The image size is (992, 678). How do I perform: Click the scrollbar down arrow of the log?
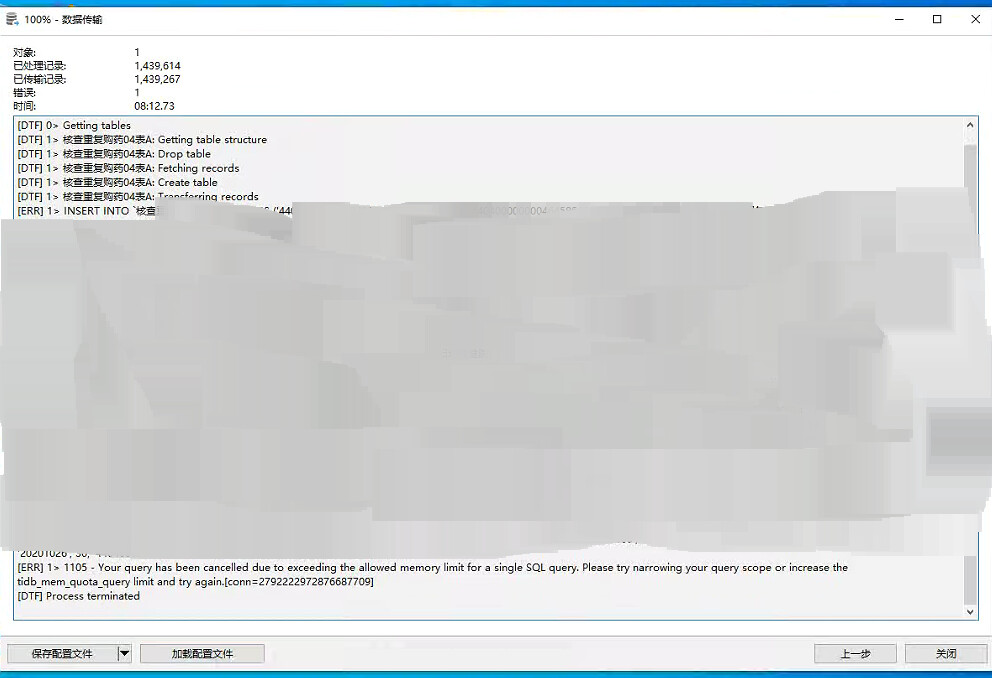(x=969, y=611)
